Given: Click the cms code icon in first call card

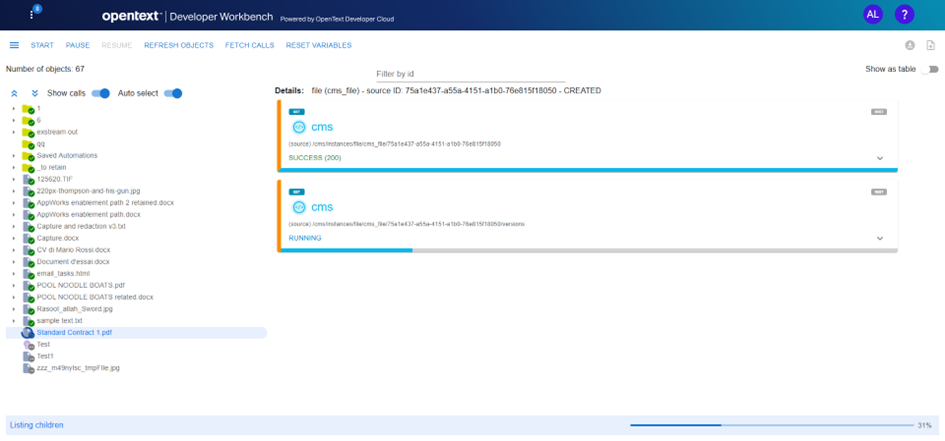Looking at the screenshot, I should pos(298,127).
